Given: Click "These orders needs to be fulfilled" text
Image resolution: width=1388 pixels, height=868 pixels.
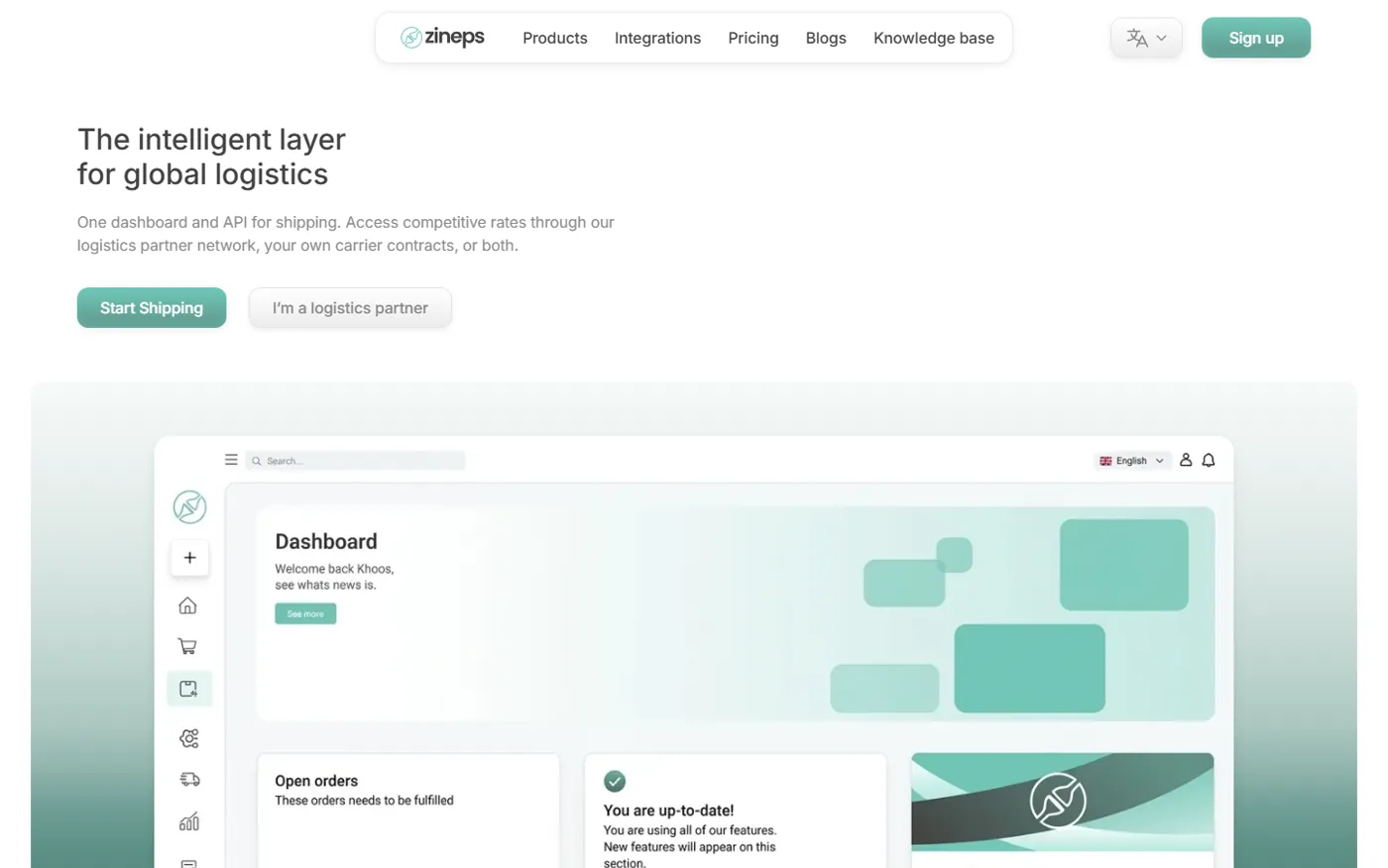Looking at the screenshot, I should pos(364,801).
